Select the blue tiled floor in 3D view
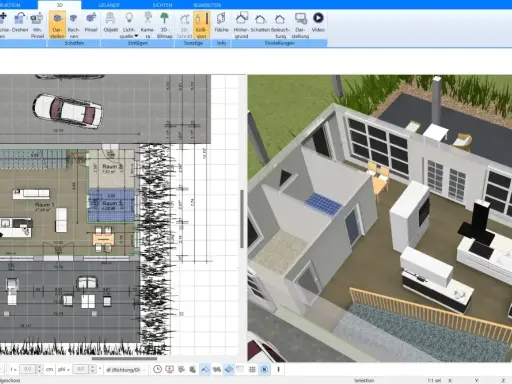512x384 pixels. click(x=323, y=204)
